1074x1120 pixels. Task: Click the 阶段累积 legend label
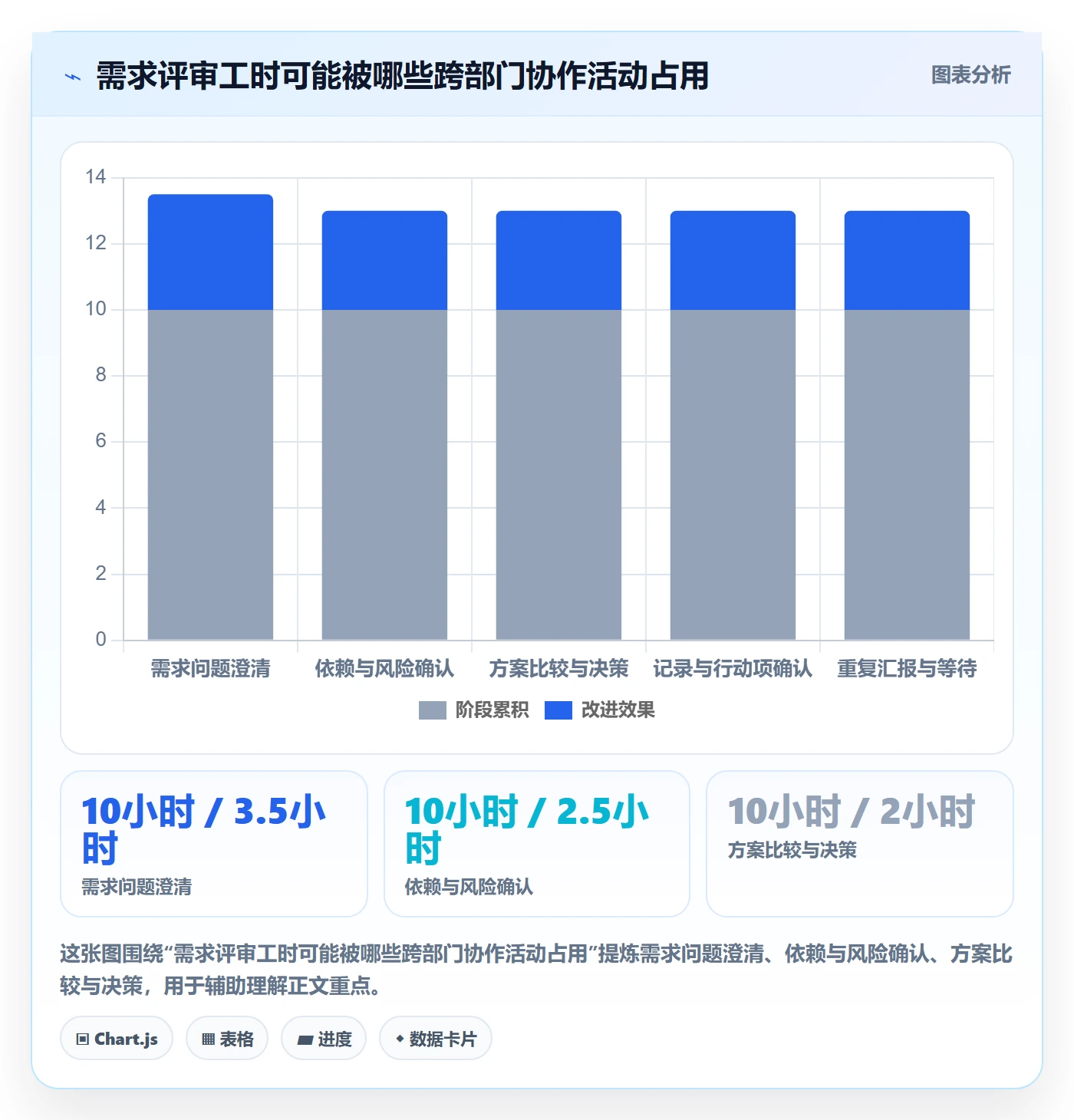(x=492, y=710)
